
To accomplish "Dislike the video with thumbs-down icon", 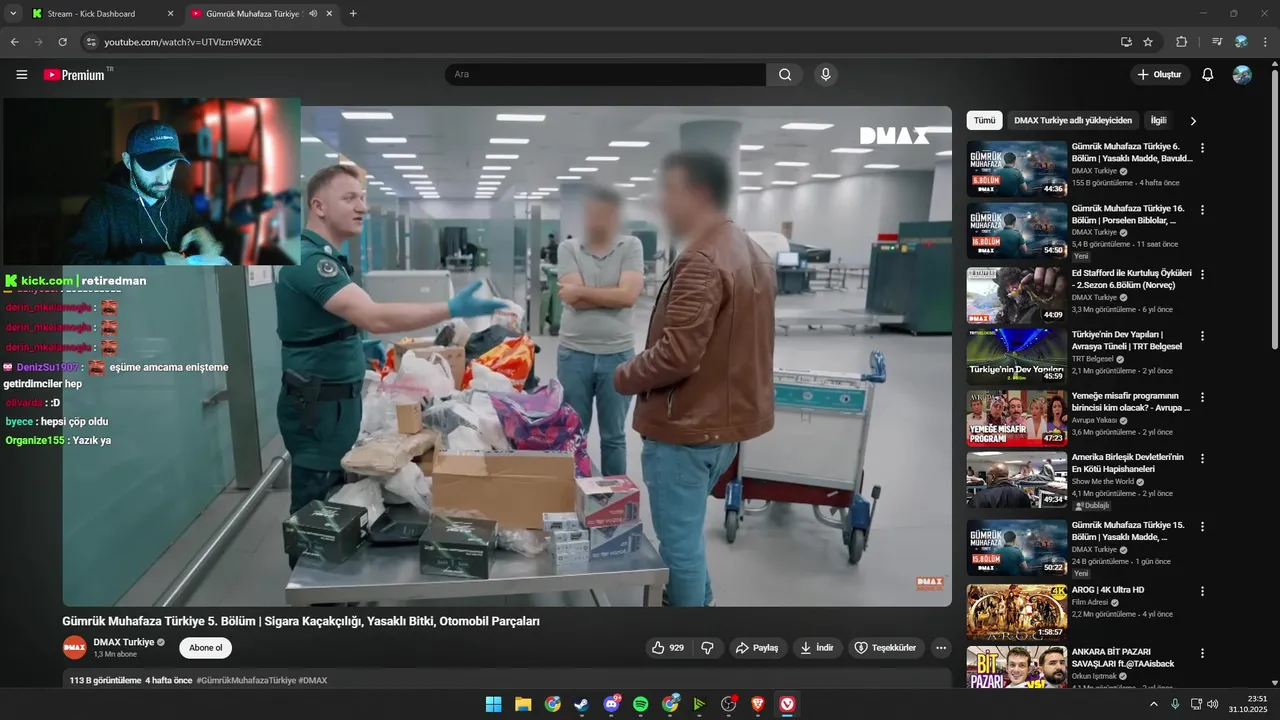I will pos(707,648).
